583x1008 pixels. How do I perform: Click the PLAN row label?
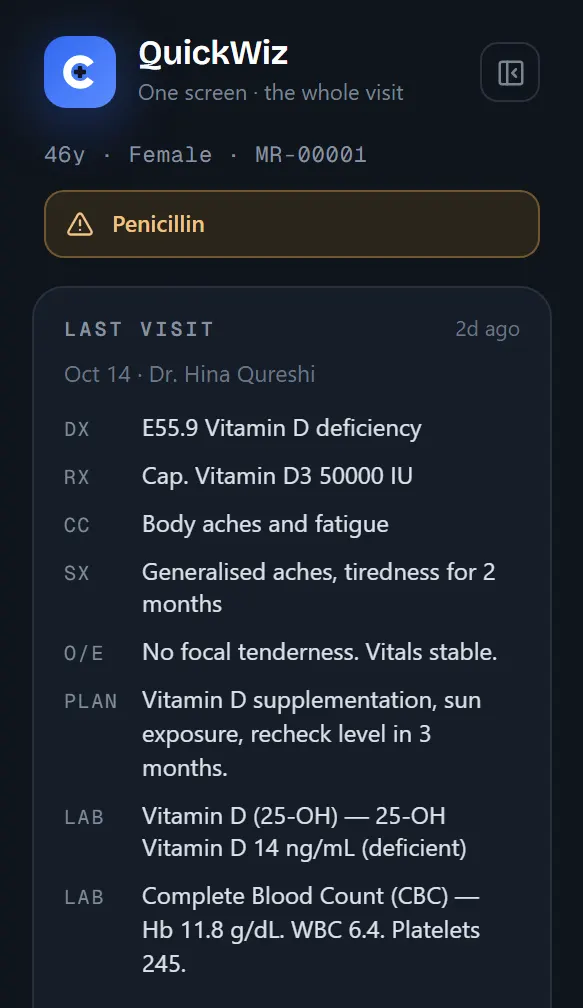pos(91,701)
